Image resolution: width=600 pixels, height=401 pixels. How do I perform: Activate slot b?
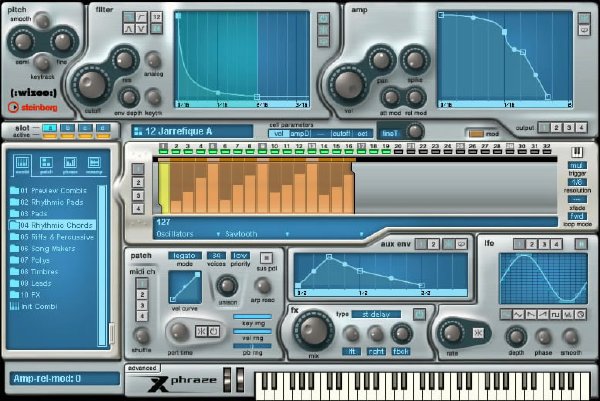point(68,128)
